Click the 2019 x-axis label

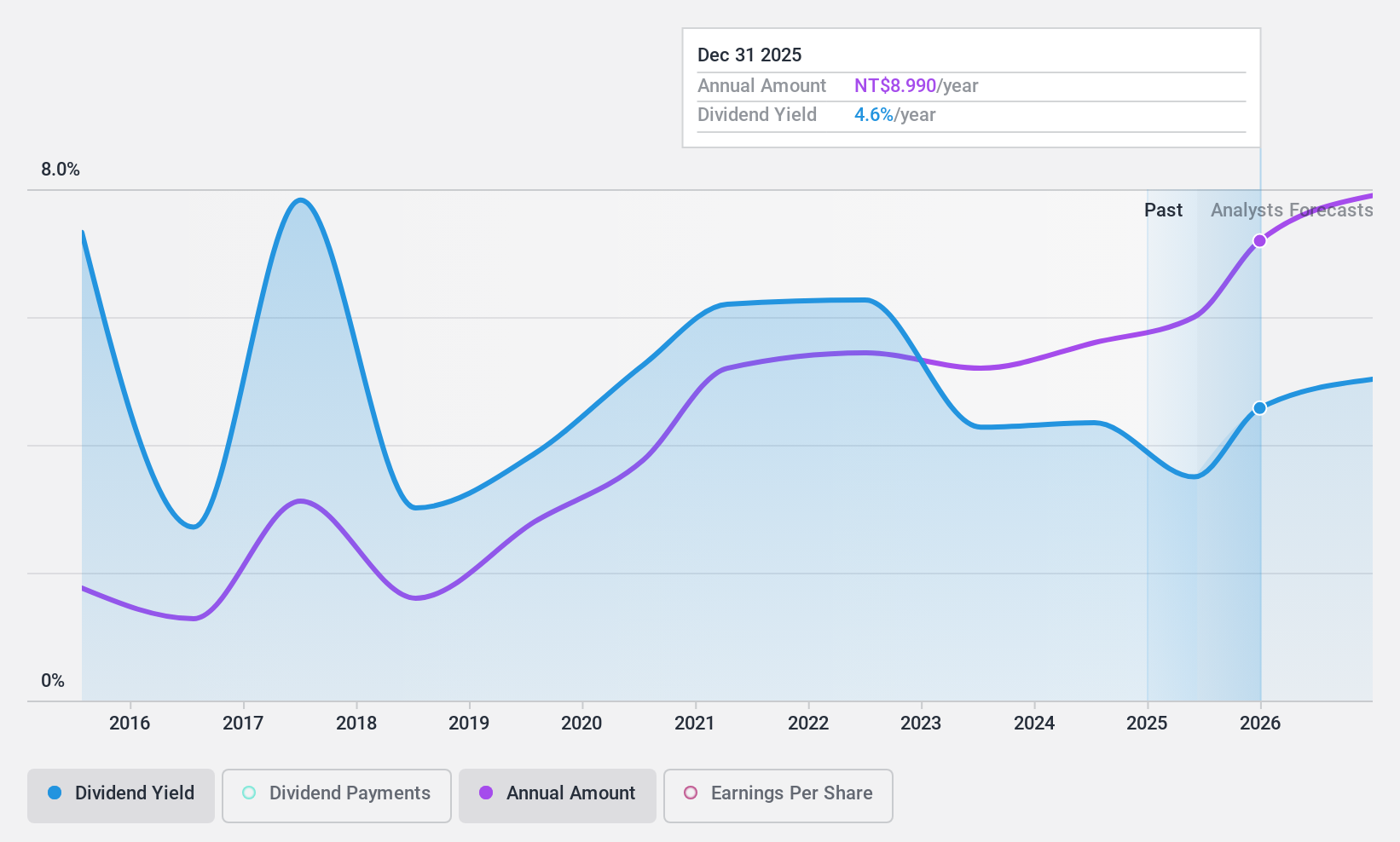(x=469, y=724)
